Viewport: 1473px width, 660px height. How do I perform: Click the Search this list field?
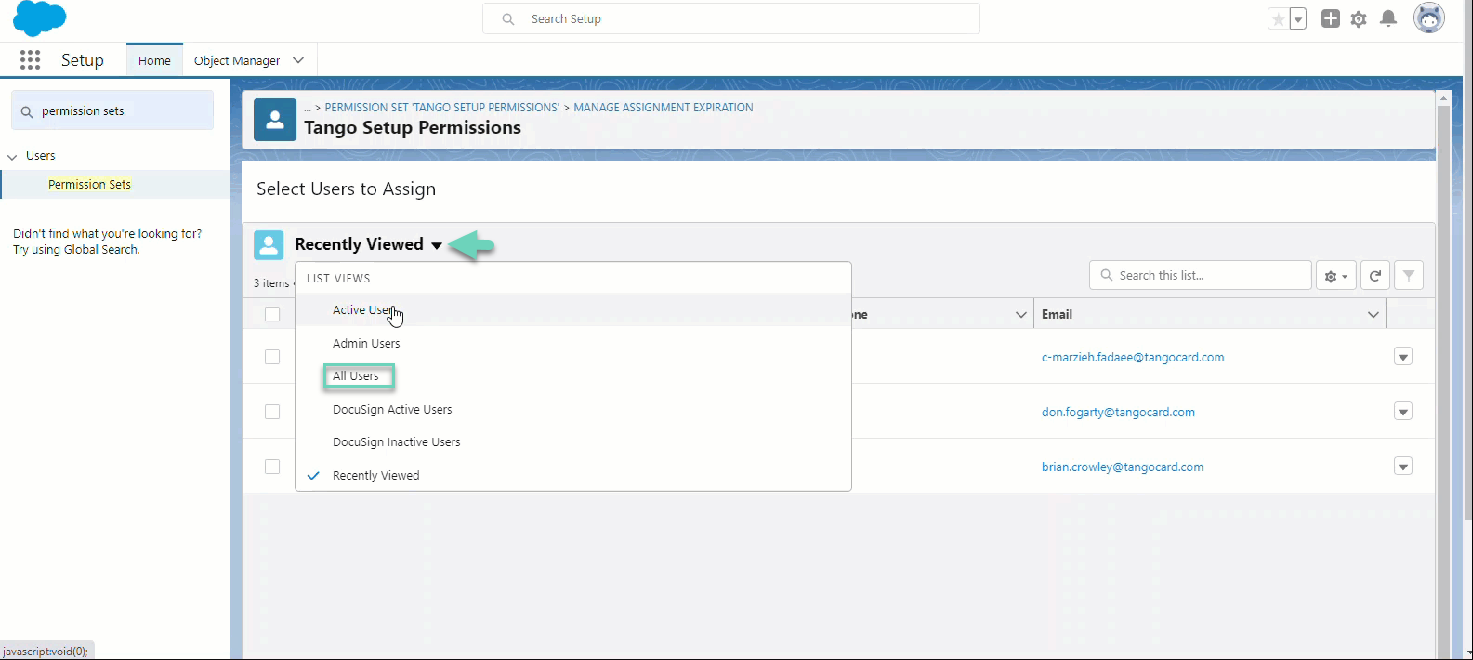click(1200, 275)
